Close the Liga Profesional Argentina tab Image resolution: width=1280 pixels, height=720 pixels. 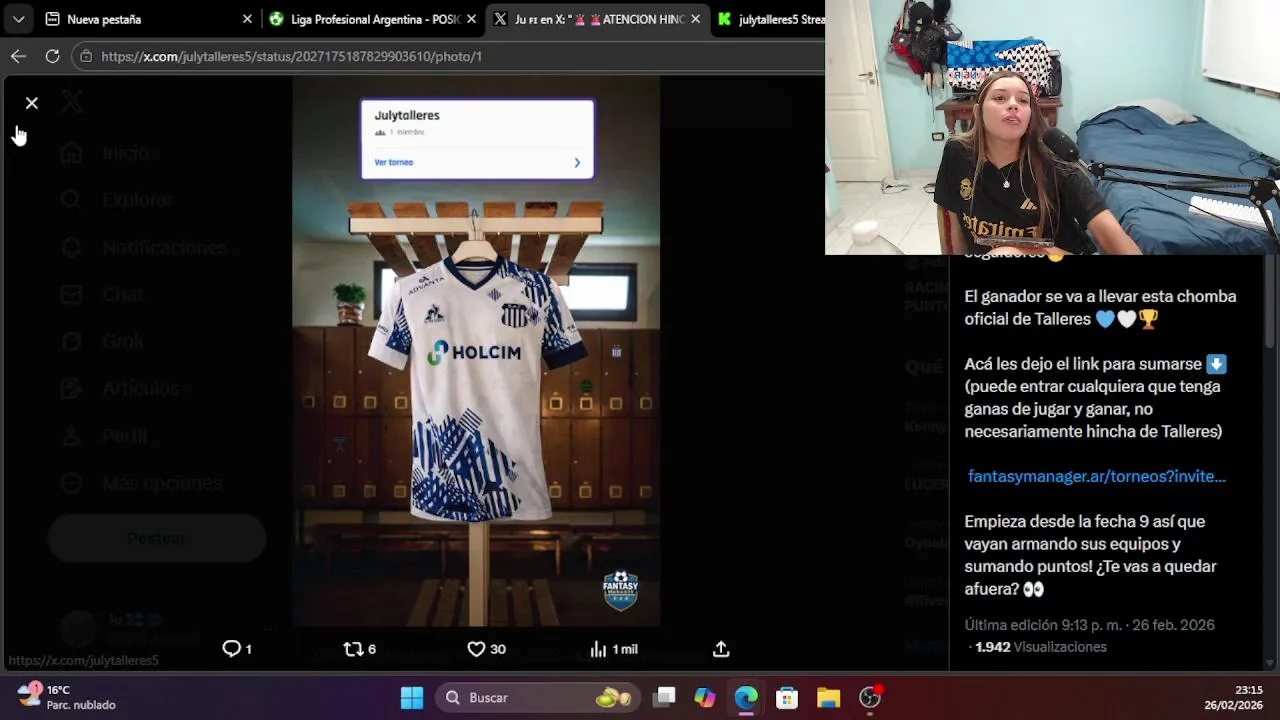click(x=471, y=19)
